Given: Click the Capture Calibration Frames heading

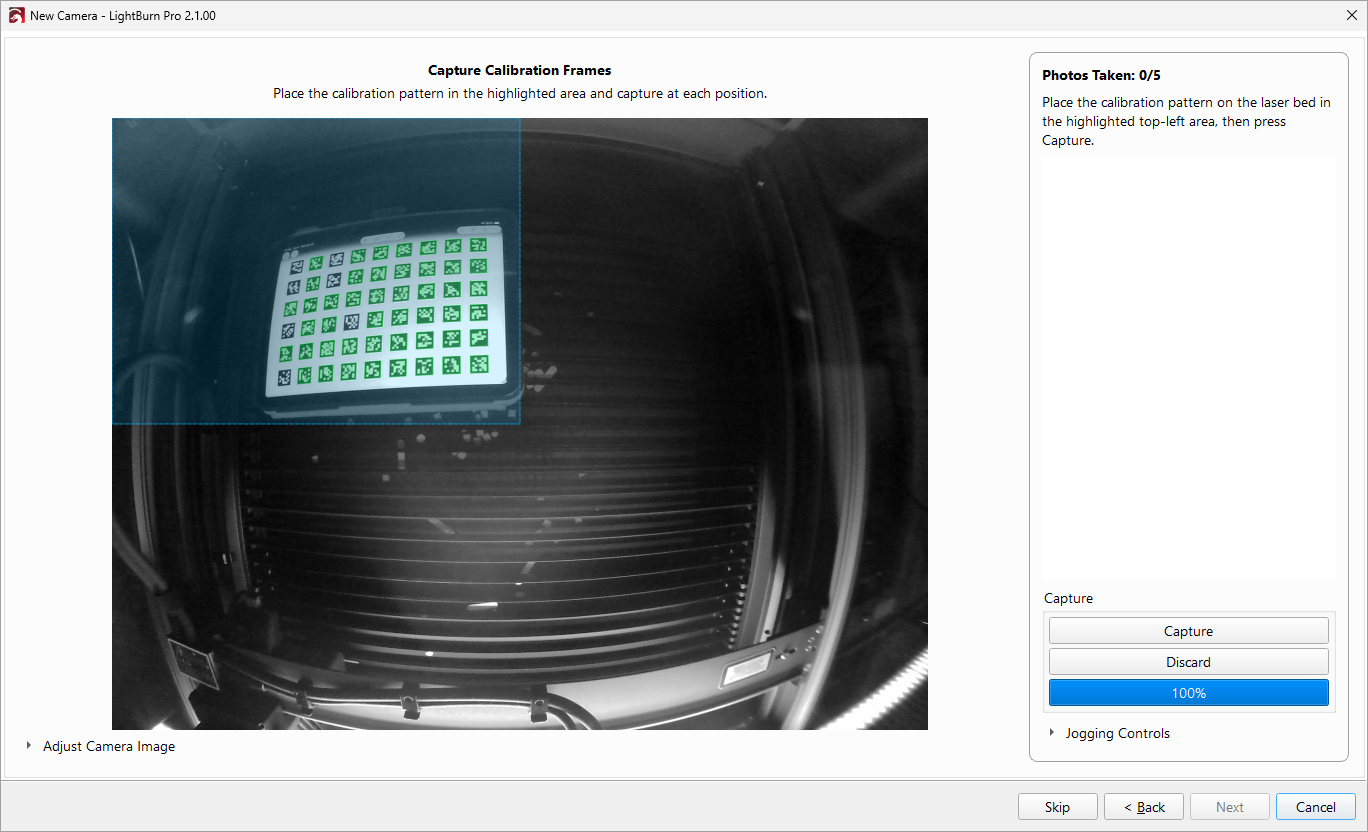Looking at the screenshot, I should (519, 70).
